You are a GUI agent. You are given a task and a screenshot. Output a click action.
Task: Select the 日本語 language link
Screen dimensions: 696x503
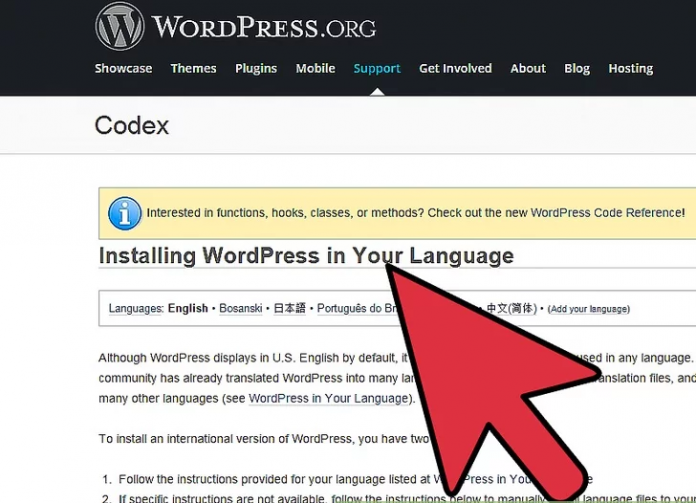tap(290, 309)
